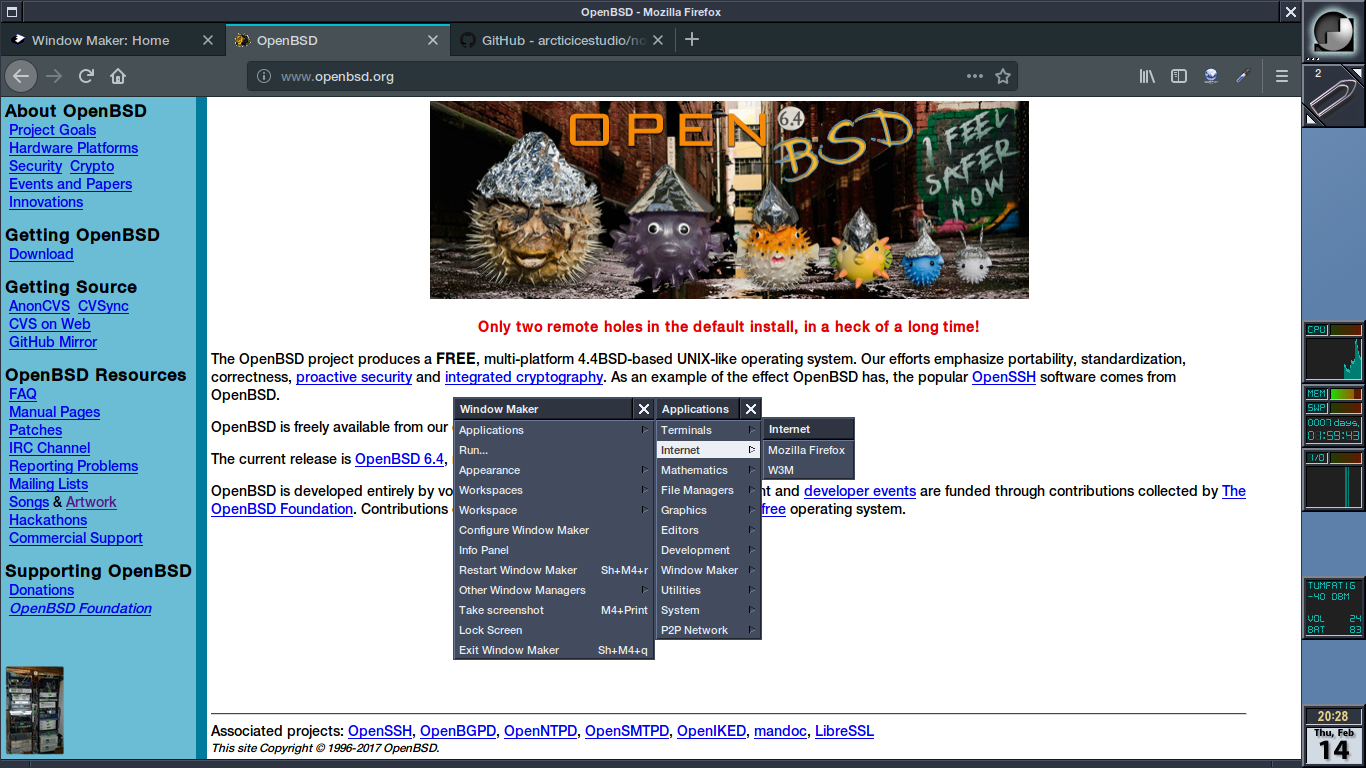
Task: Open page actions three-dot menu
Action: click(975, 76)
